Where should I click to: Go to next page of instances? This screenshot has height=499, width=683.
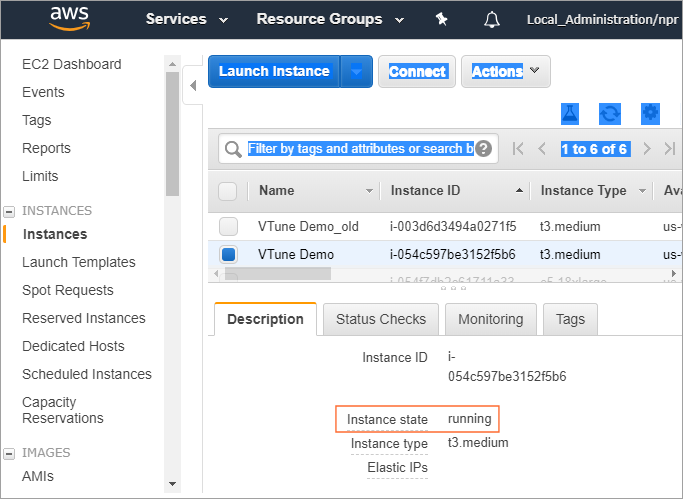click(x=647, y=149)
